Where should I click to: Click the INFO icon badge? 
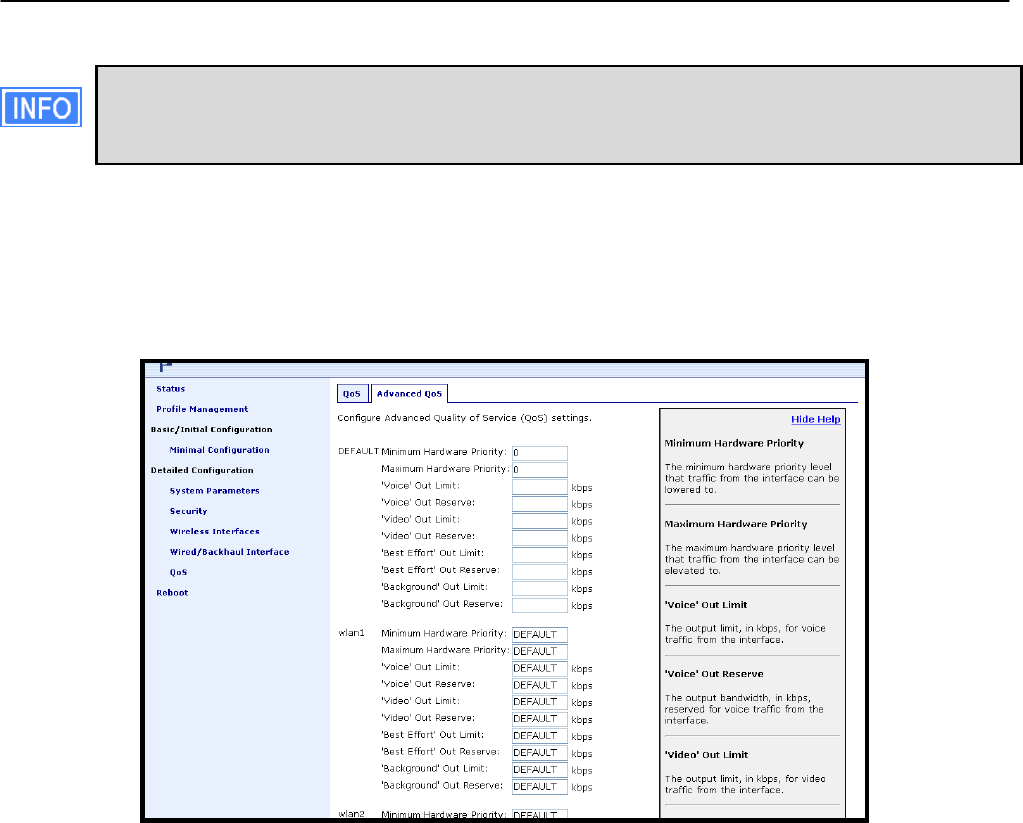(x=41, y=107)
